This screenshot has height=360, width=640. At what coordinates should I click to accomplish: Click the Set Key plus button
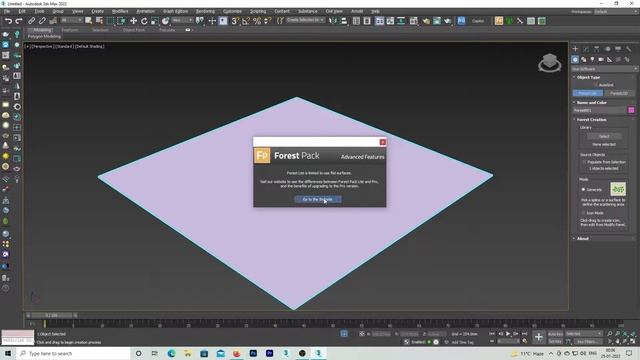coord(539,337)
